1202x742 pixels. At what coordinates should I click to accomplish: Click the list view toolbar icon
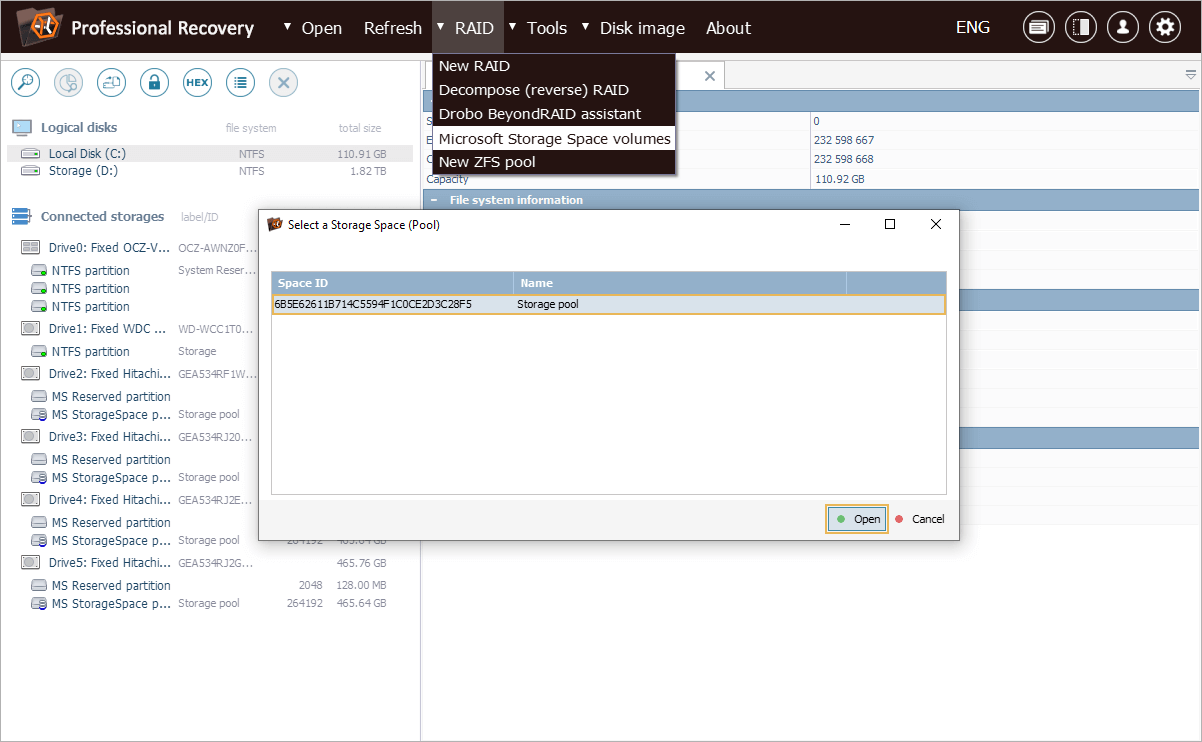240,83
